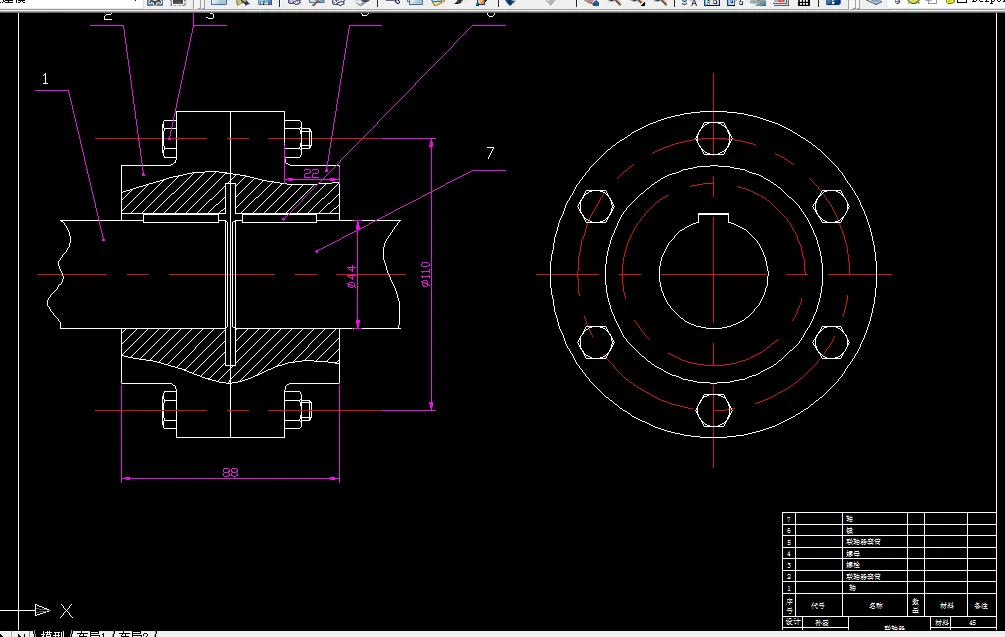1005x637 pixels.
Task: Select the top hexagonal bolt head in the flange view
Action: [x=713, y=138]
